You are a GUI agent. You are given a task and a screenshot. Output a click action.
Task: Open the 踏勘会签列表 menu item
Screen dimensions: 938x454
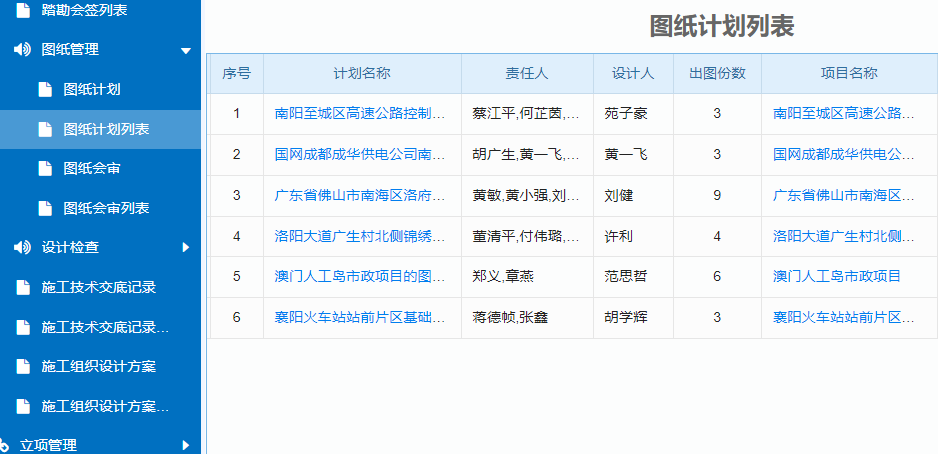[84, 10]
